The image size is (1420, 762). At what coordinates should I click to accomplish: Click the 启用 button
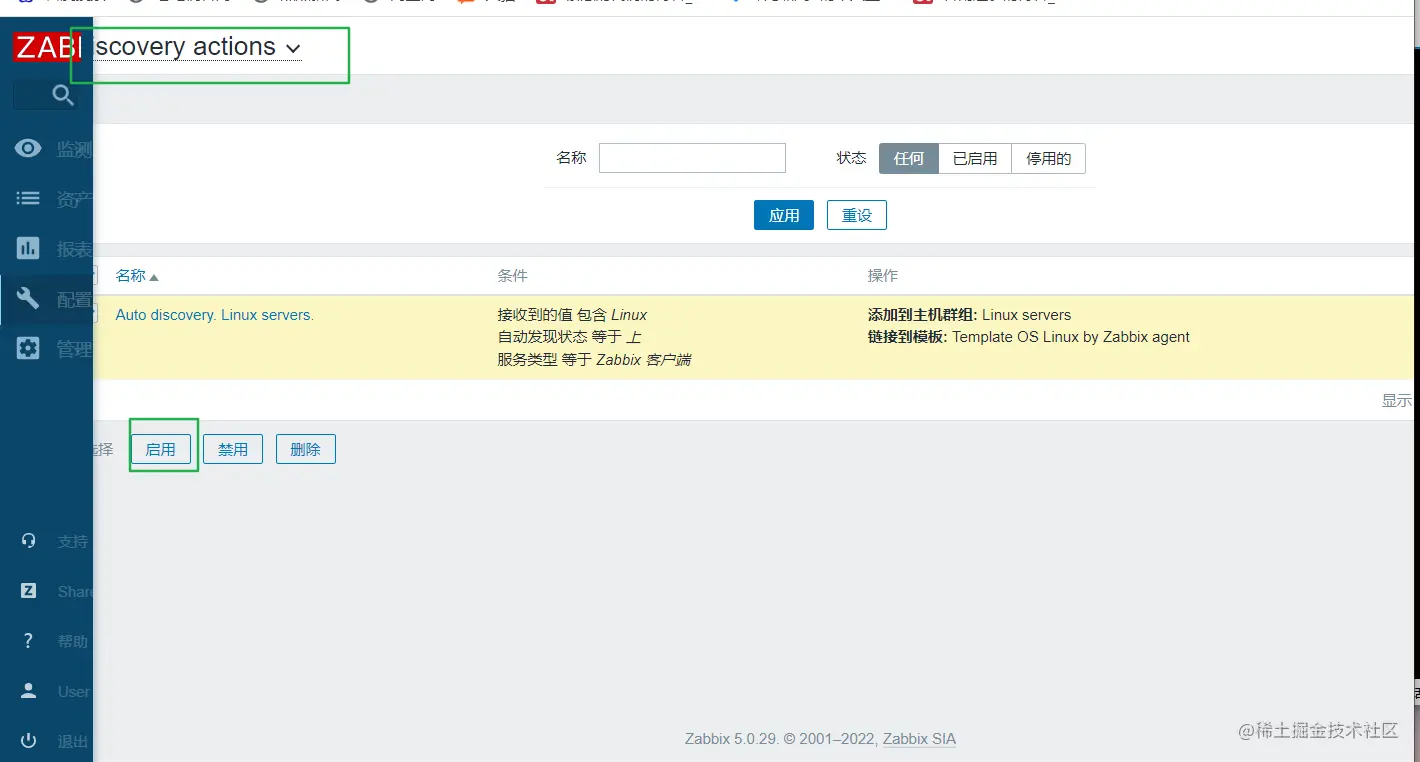click(x=160, y=449)
